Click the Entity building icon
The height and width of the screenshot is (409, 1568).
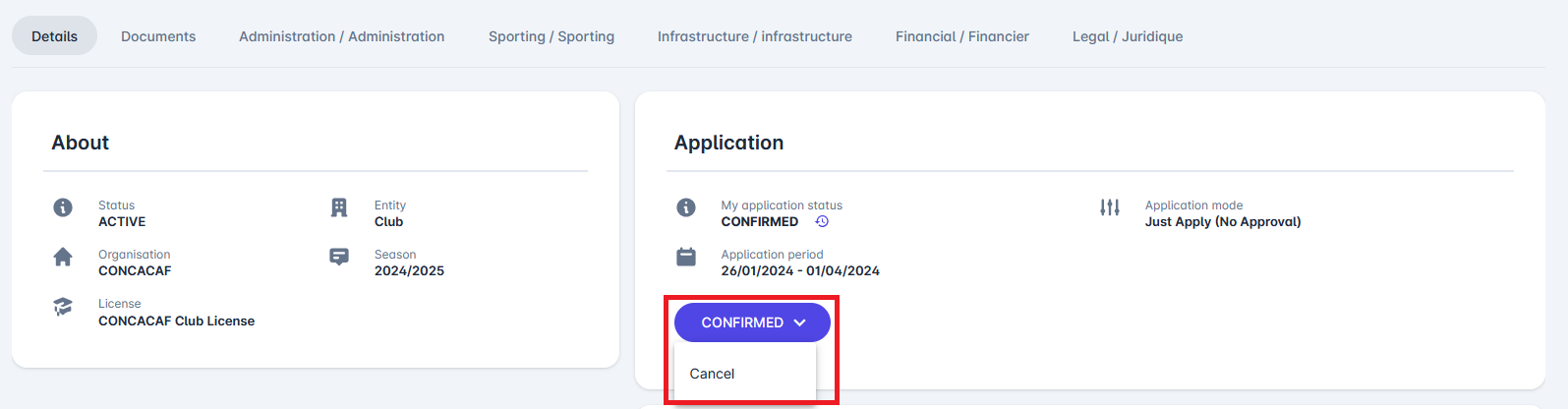click(x=339, y=207)
